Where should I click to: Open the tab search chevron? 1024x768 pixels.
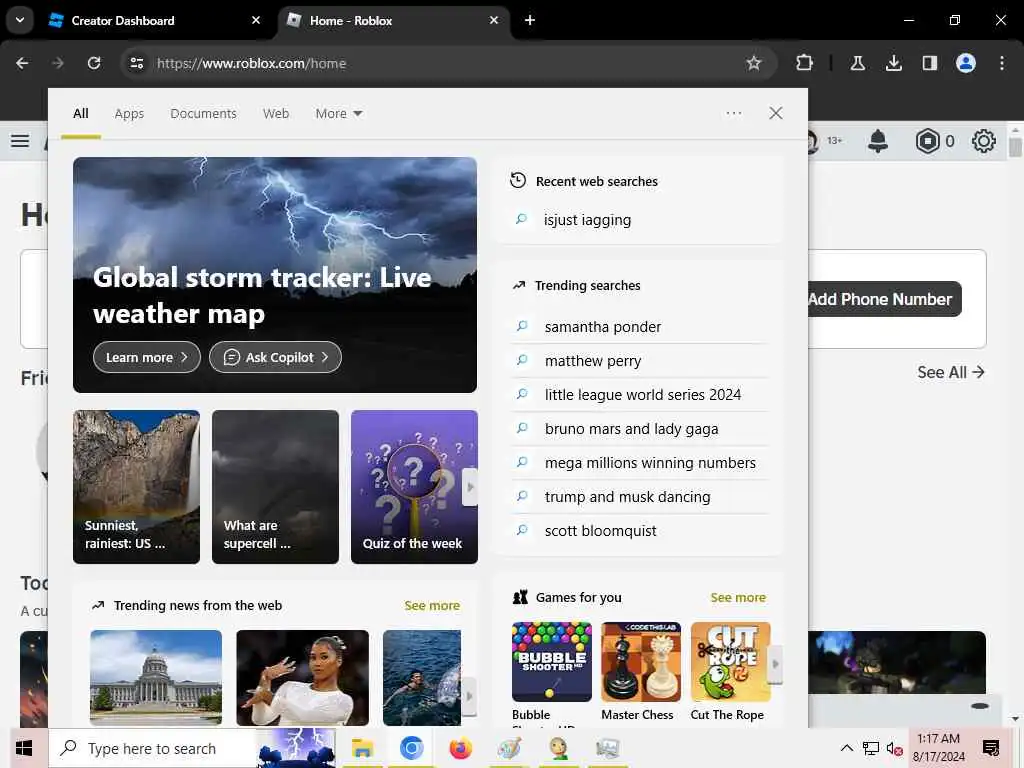coord(20,20)
